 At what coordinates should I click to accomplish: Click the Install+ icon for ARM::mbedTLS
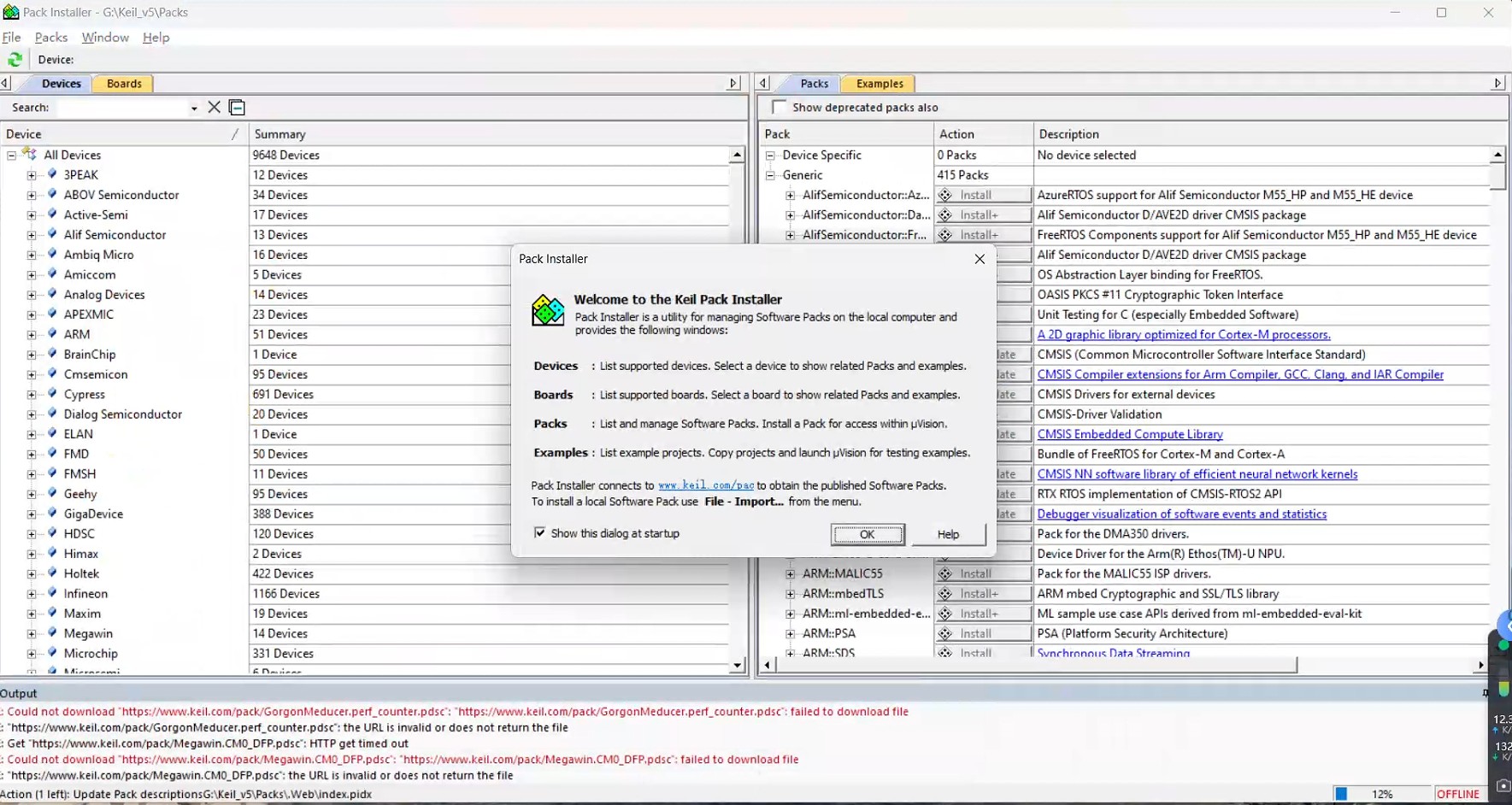point(945,594)
